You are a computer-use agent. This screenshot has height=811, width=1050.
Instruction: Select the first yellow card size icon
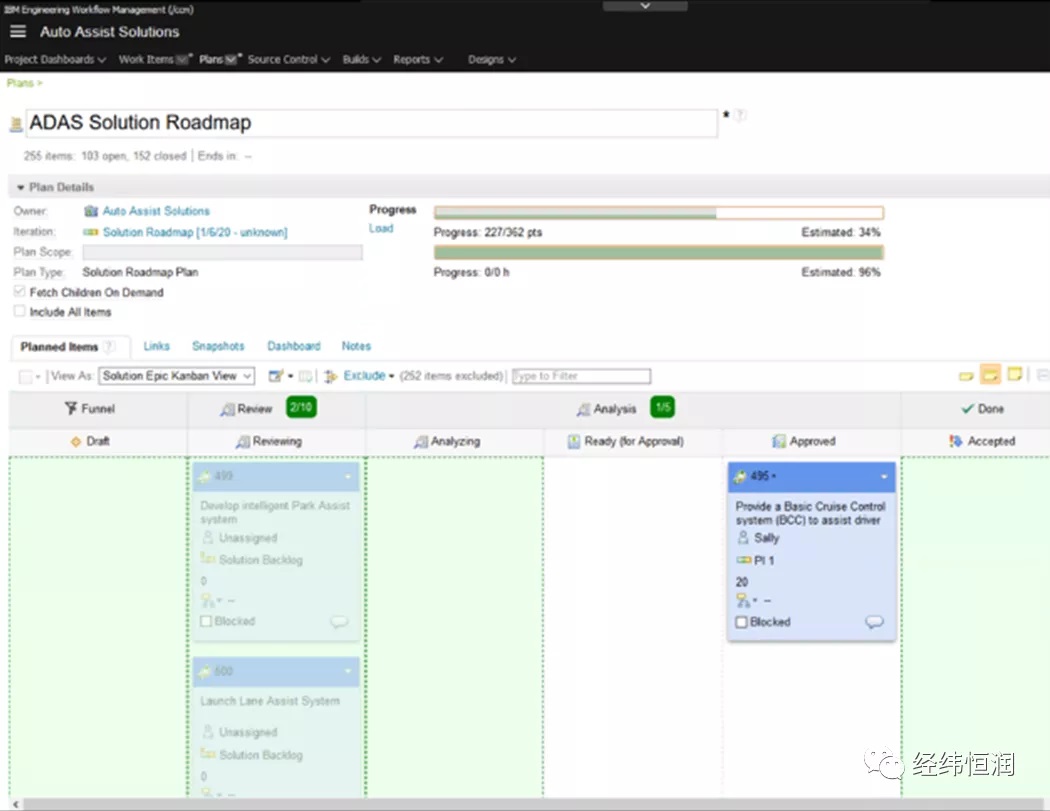pyautogui.click(x=966, y=376)
